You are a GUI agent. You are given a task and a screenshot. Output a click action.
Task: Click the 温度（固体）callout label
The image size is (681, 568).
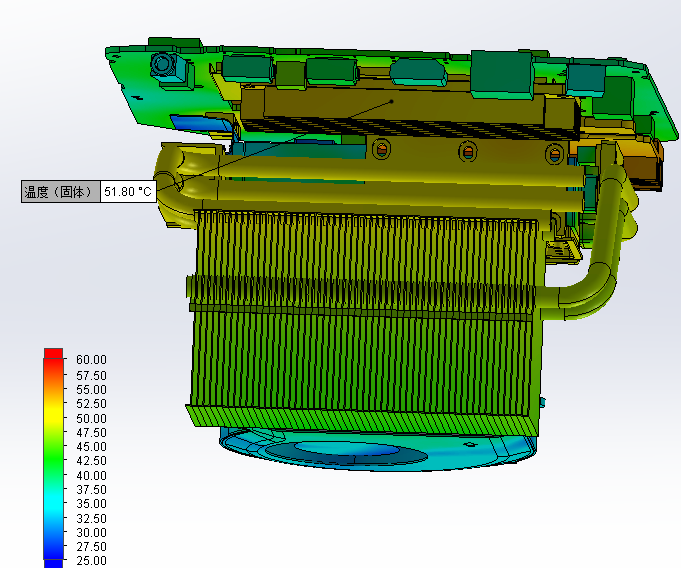tap(61, 192)
